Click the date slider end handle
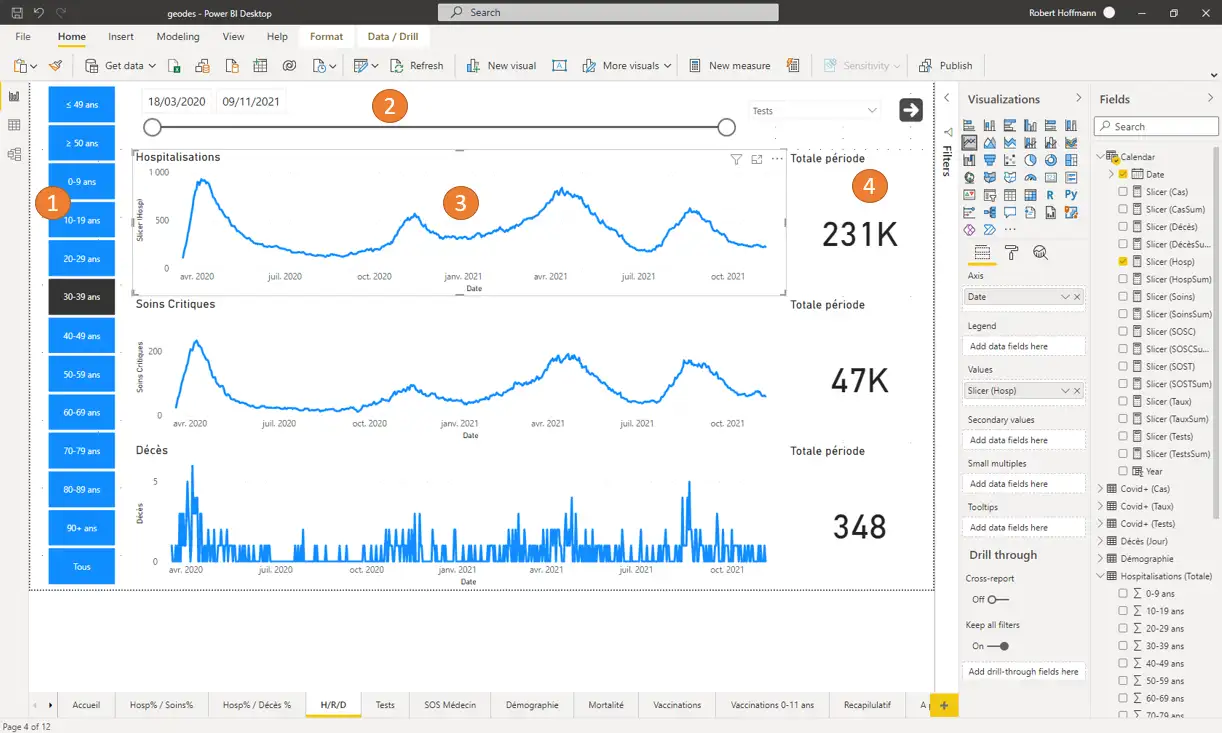 tap(727, 127)
